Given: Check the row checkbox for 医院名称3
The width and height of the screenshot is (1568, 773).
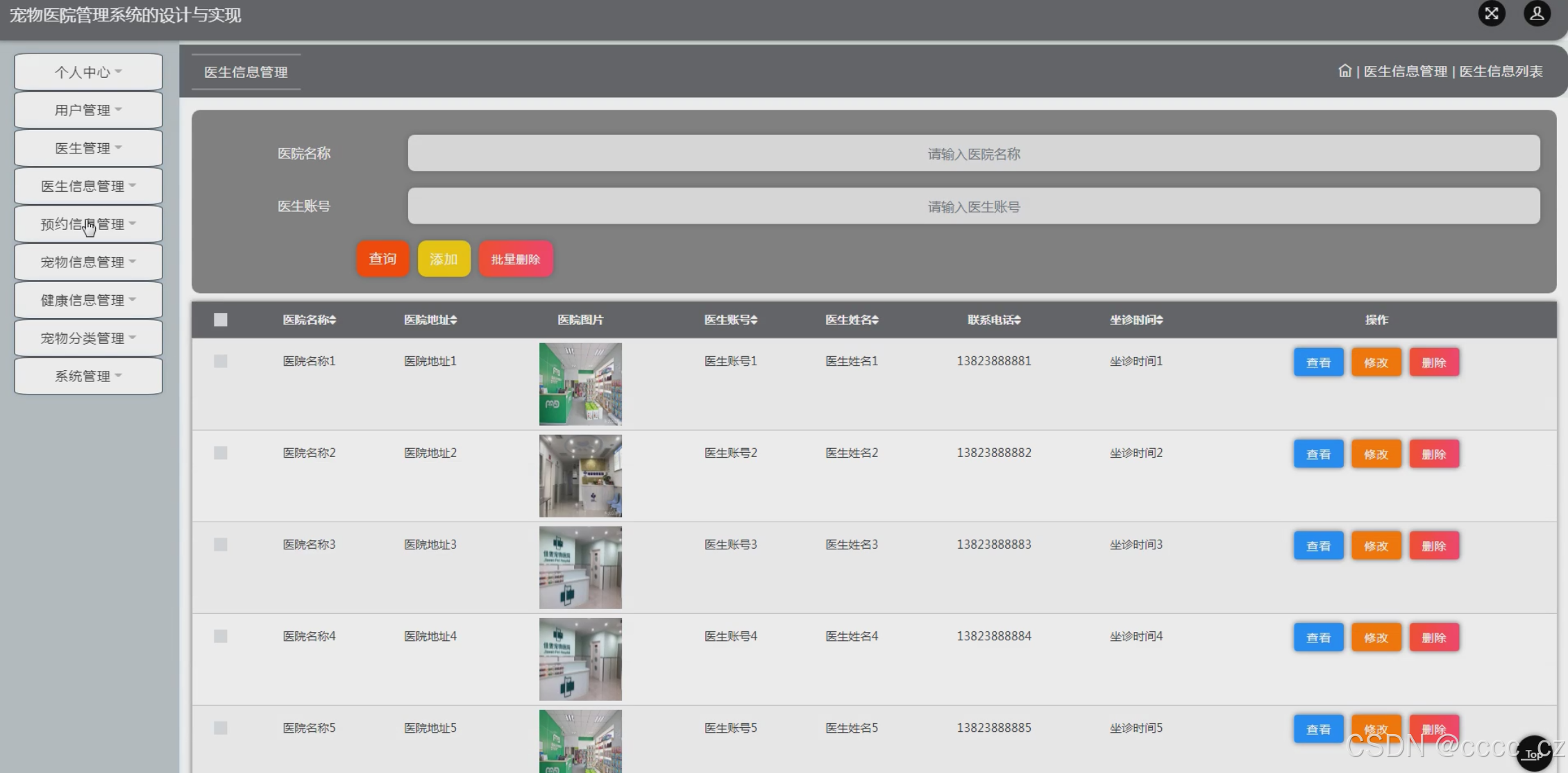Looking at the screenshot, I should (221, 545).
